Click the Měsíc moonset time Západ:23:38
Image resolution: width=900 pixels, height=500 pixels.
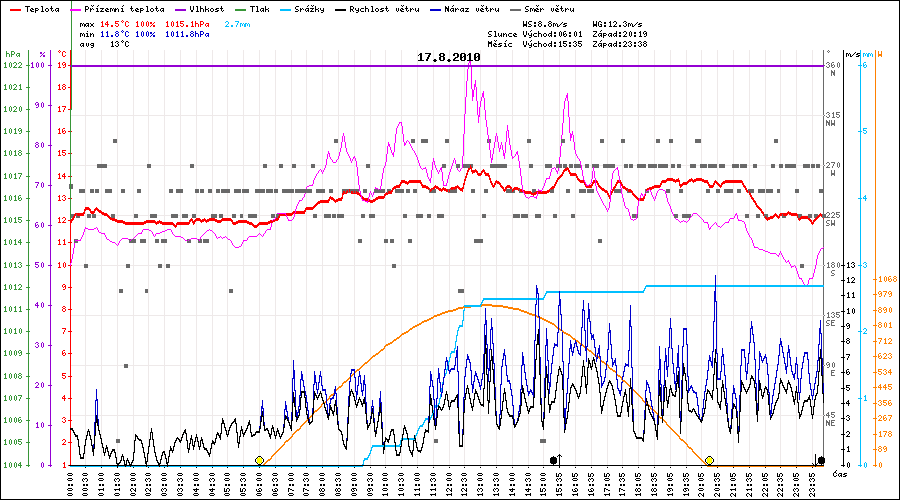click(620, 44)
